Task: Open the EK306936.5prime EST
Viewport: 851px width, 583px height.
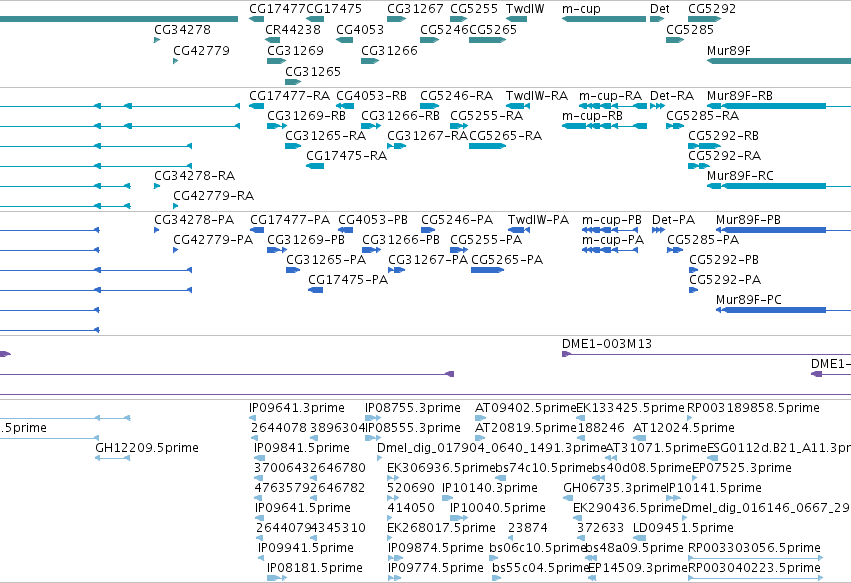Action: coord(393,478)
